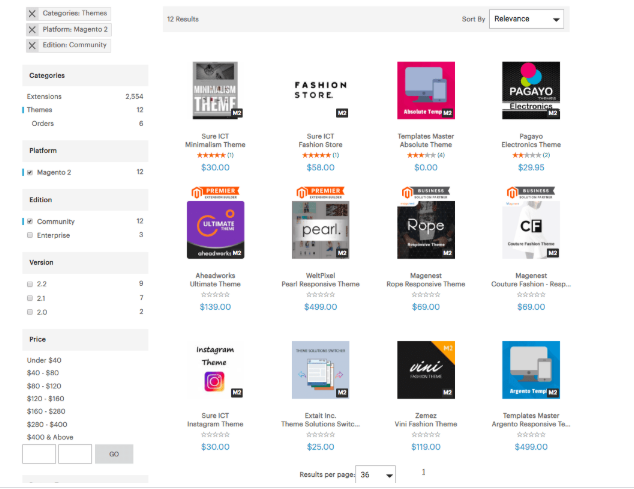Open the Absolute Theme pink thumbnail
634x489 pixels.
tap(426, 90)
